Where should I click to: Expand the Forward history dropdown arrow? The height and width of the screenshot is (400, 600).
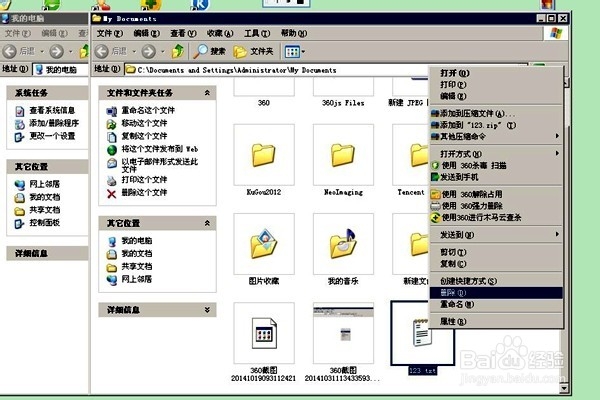click(x=163, y=51)
